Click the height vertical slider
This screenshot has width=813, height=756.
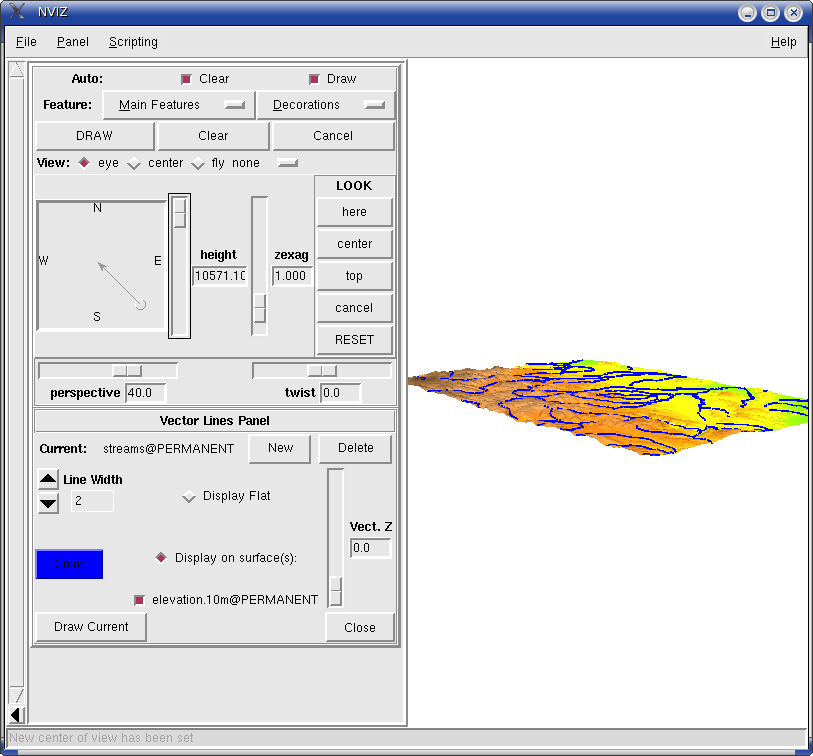(x=179, y=266)
